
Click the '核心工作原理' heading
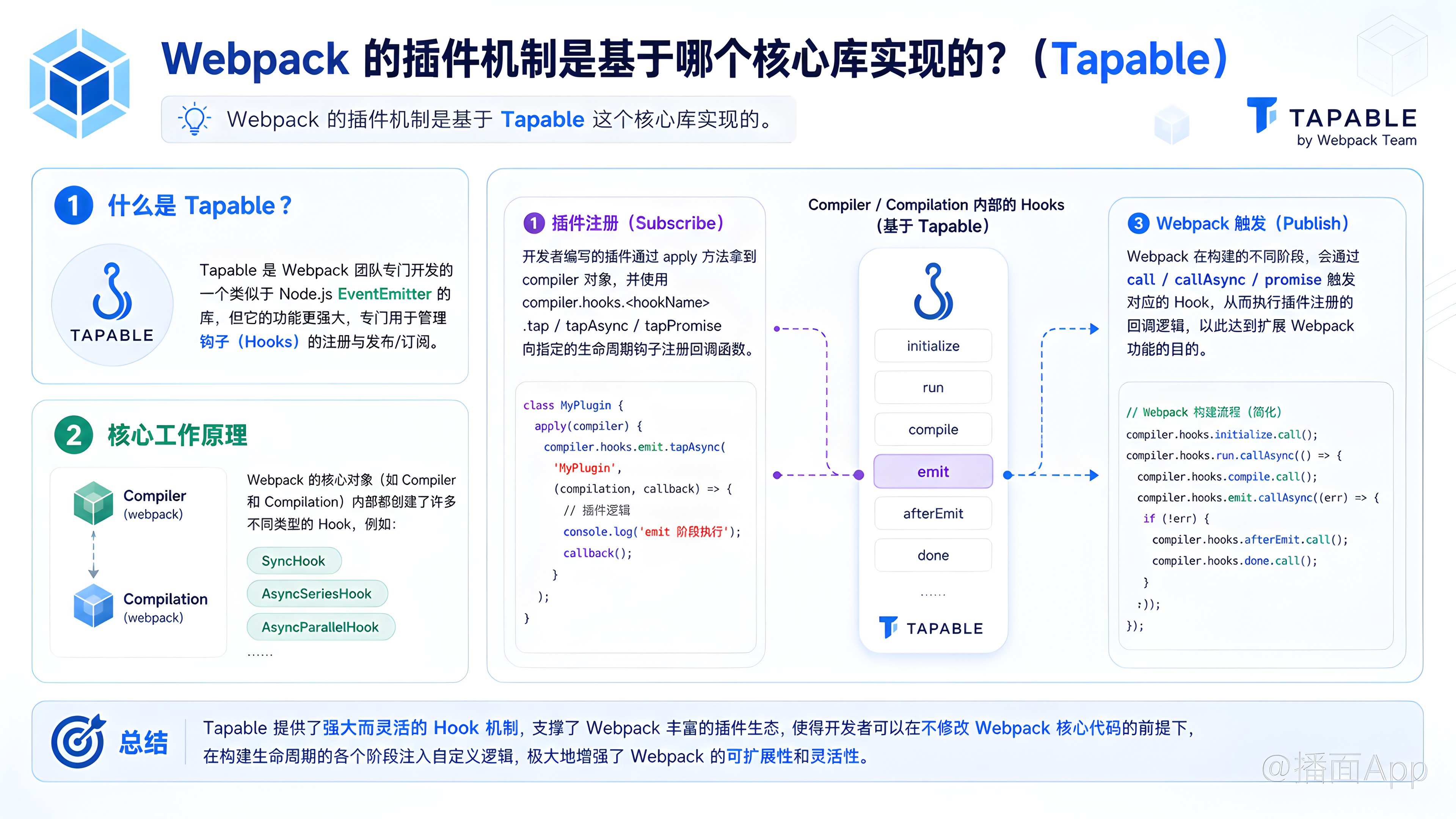point(177,435)
